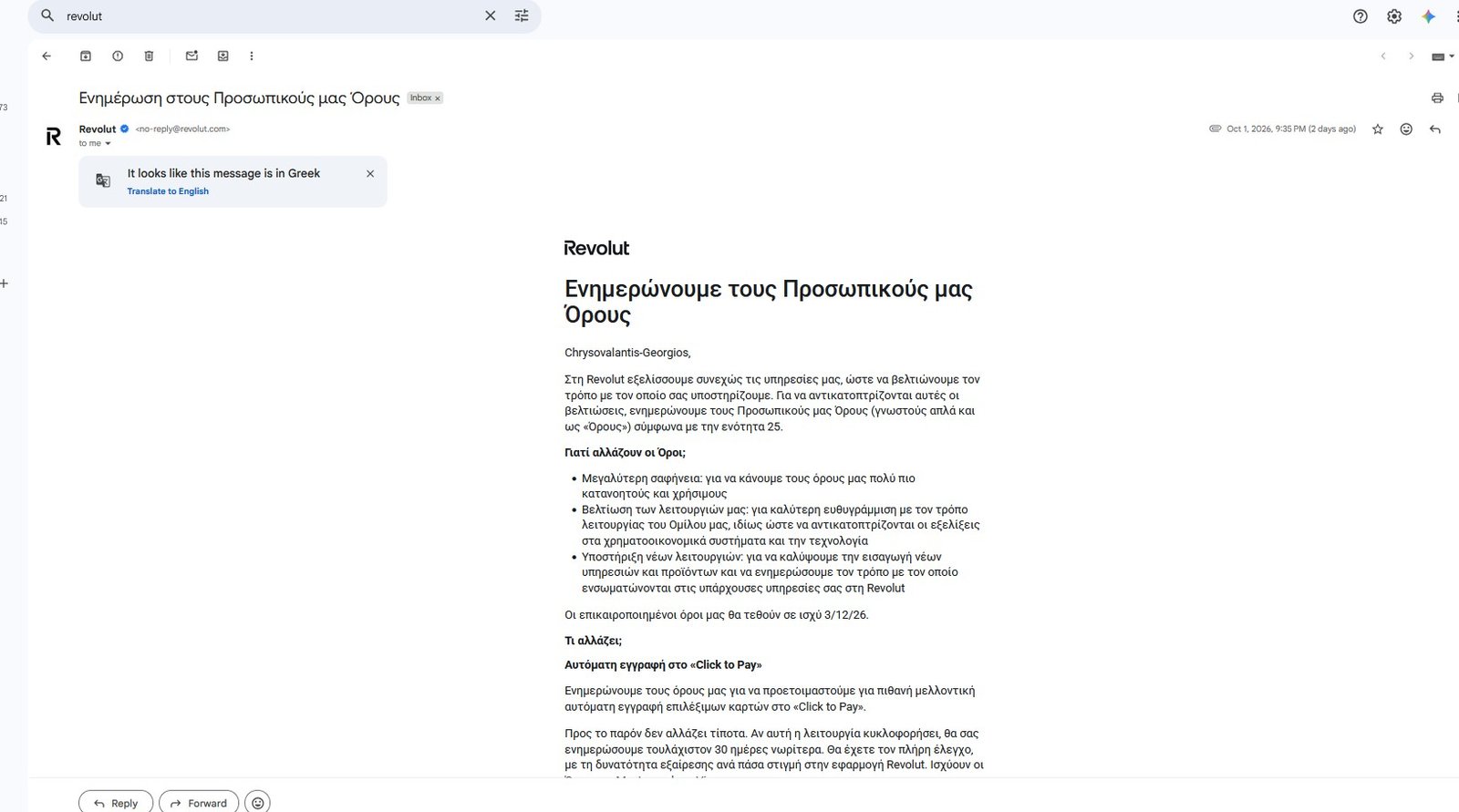The image size is (1459, 812).
Task: Click the plus icon in the left sidebar
Action: point(5,283)
